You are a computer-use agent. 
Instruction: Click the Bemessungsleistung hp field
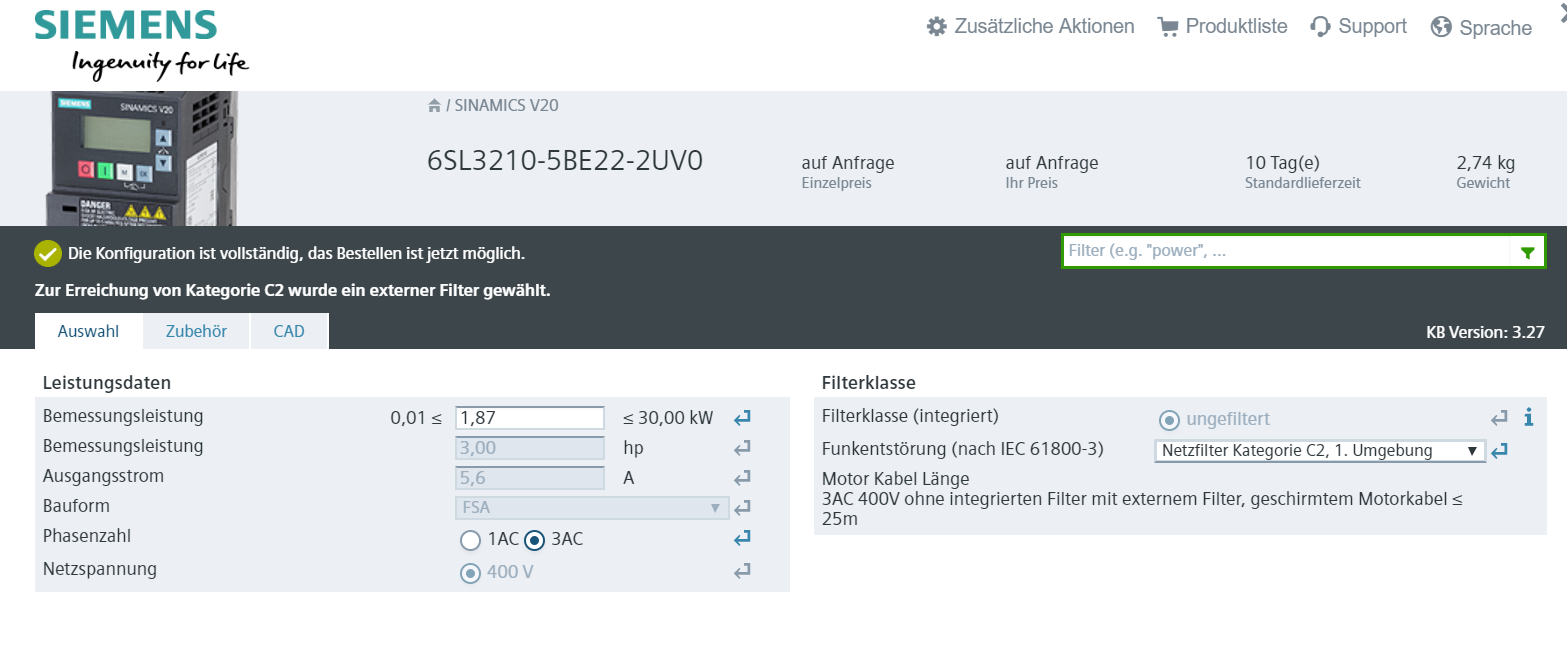530,448
